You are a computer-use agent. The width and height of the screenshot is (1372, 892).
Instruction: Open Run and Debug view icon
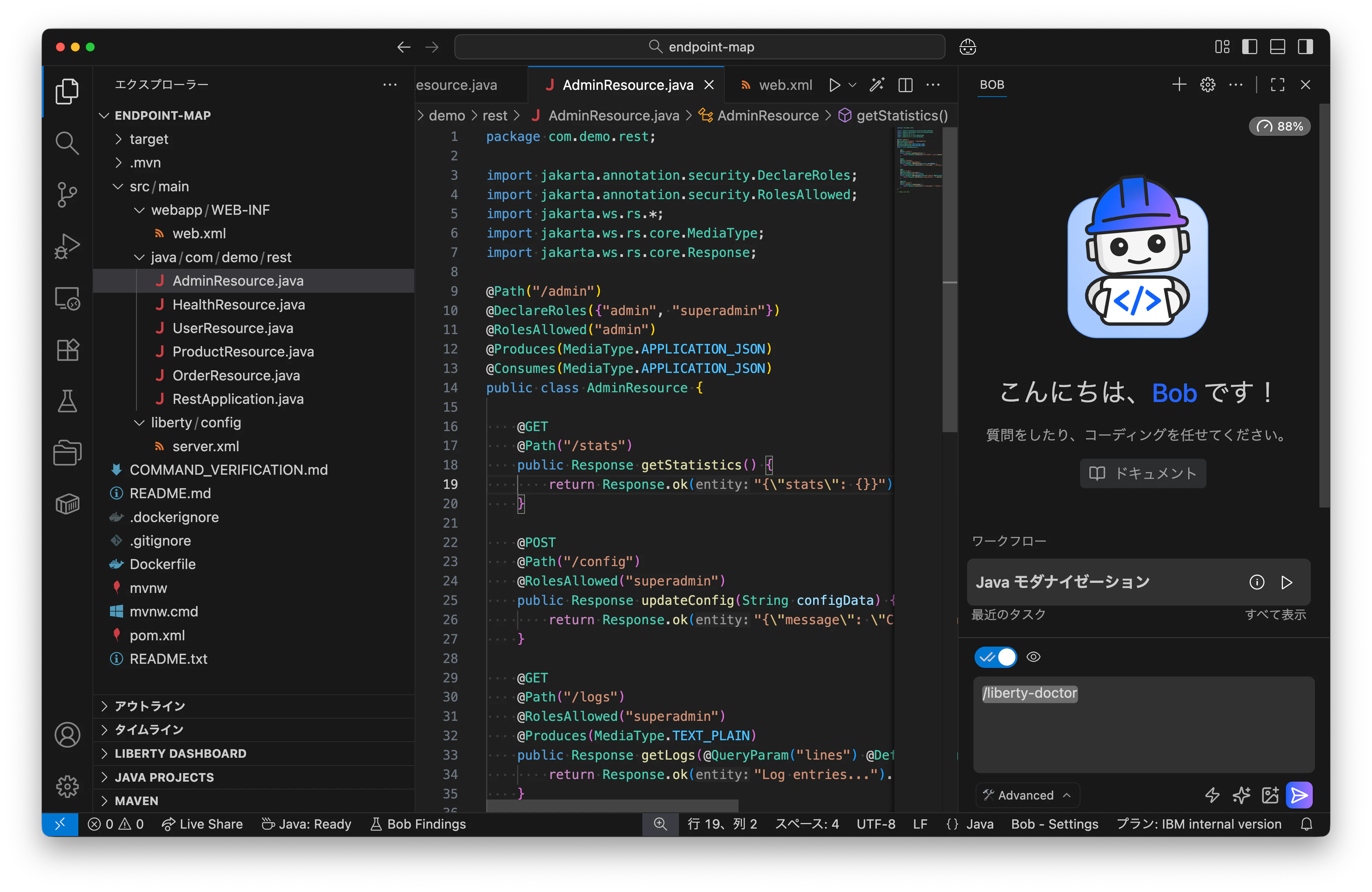click(x=67, y=246)
